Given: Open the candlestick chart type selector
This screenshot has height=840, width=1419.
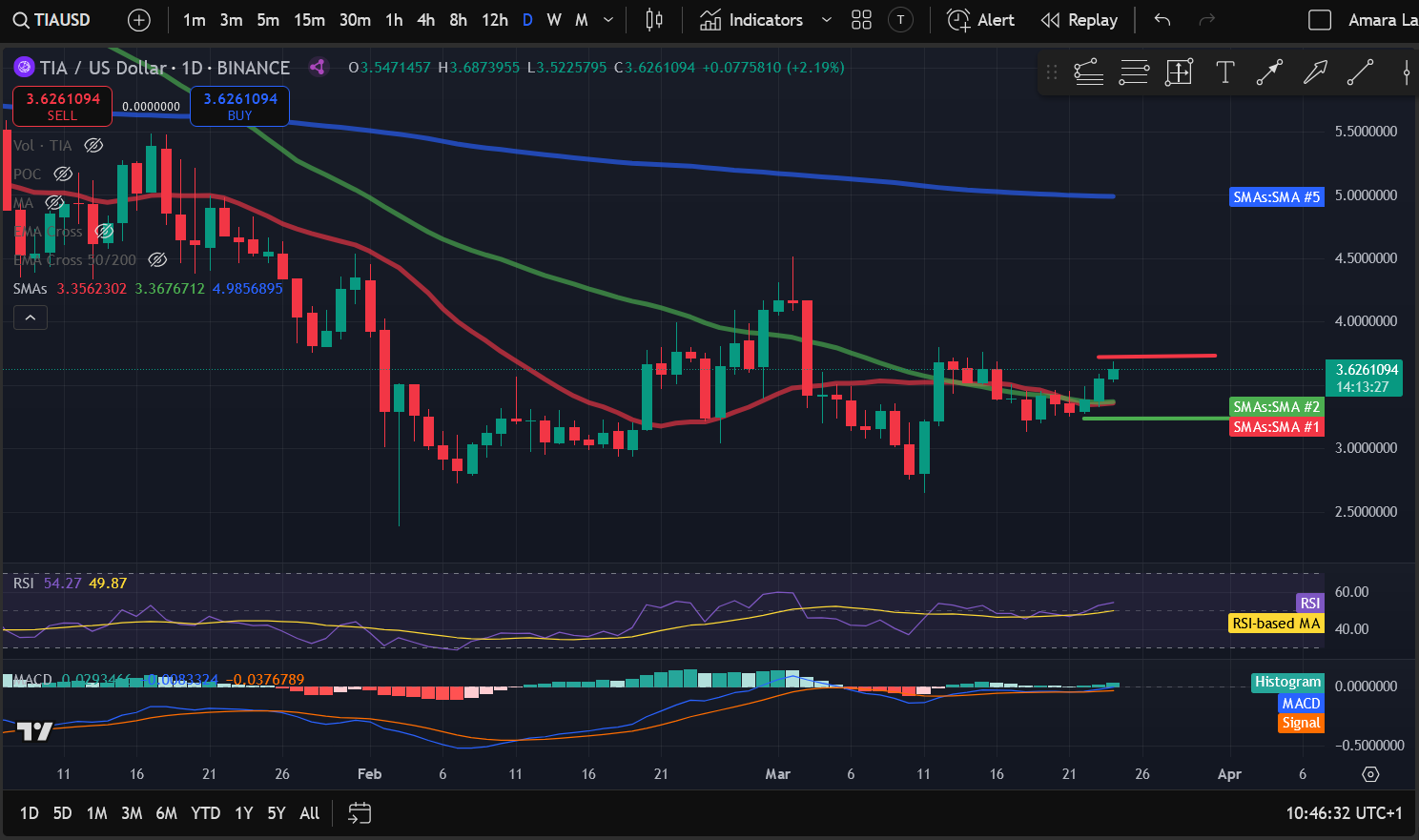Looking at the screenshot, I should pyautogui.click(x=654, y=20).
